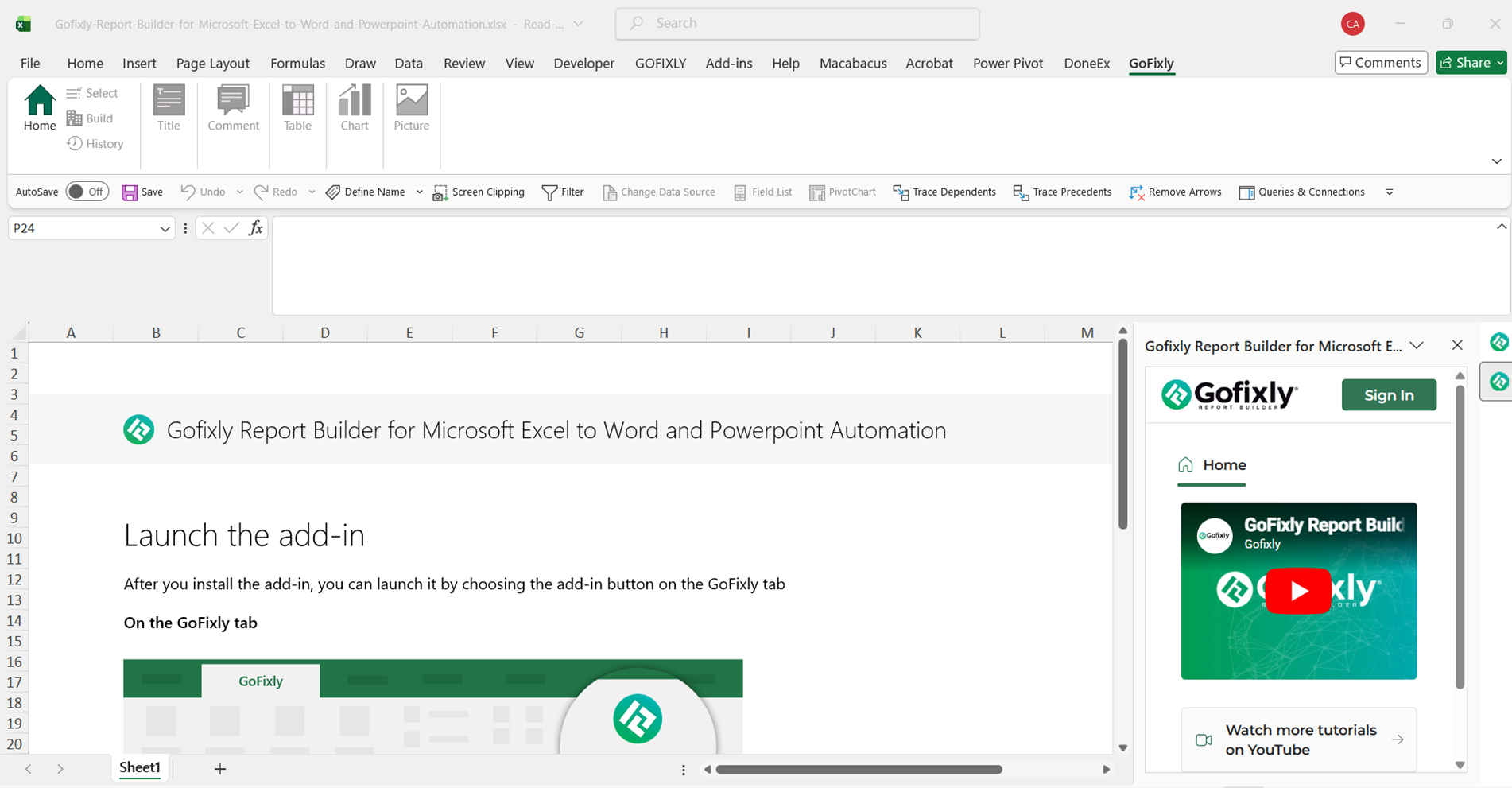
Task: Open the Define Name dropdown arrow
Action: click(420, 192)
